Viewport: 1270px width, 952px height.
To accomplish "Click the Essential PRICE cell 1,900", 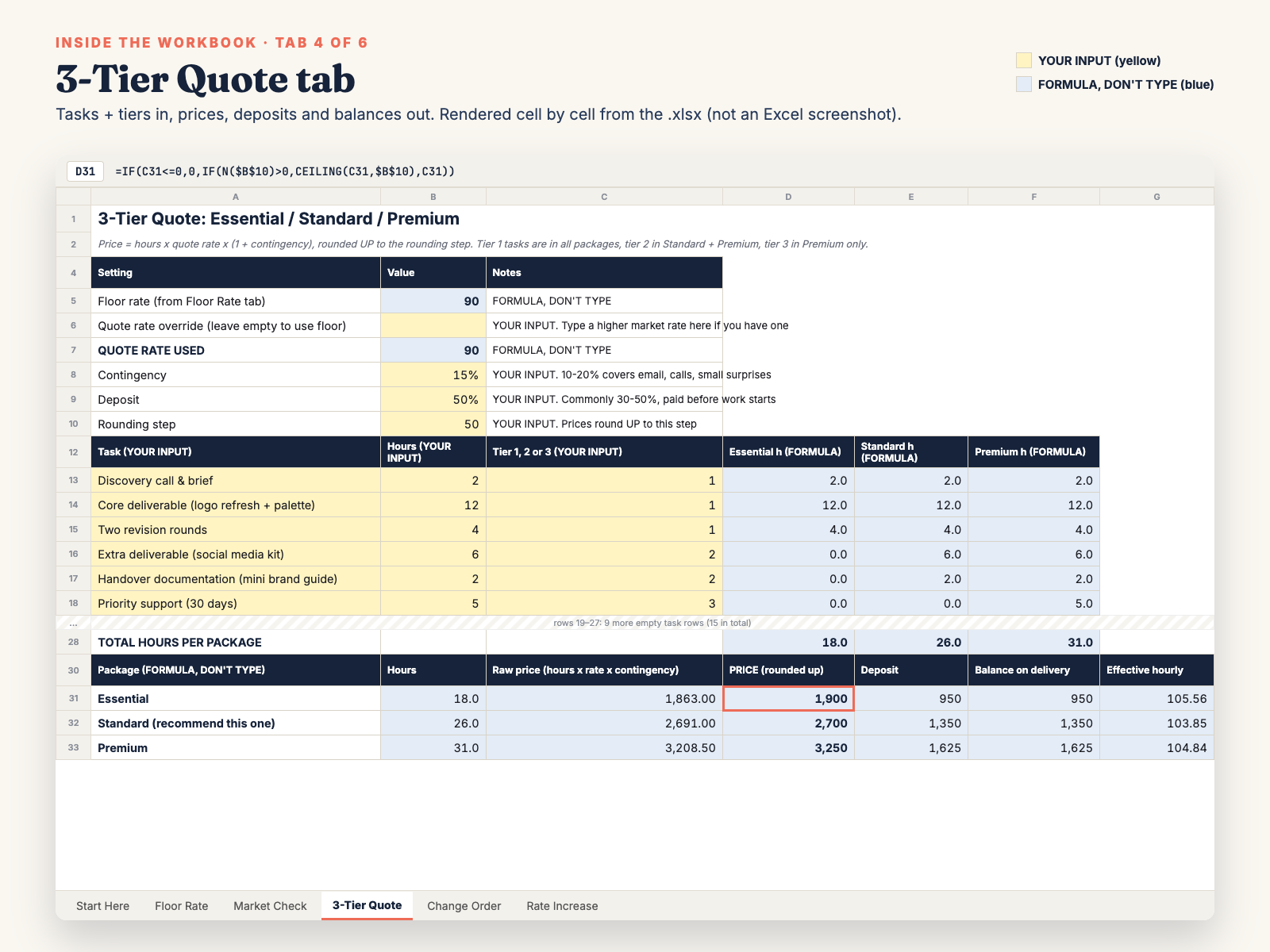I will (788, 698).
